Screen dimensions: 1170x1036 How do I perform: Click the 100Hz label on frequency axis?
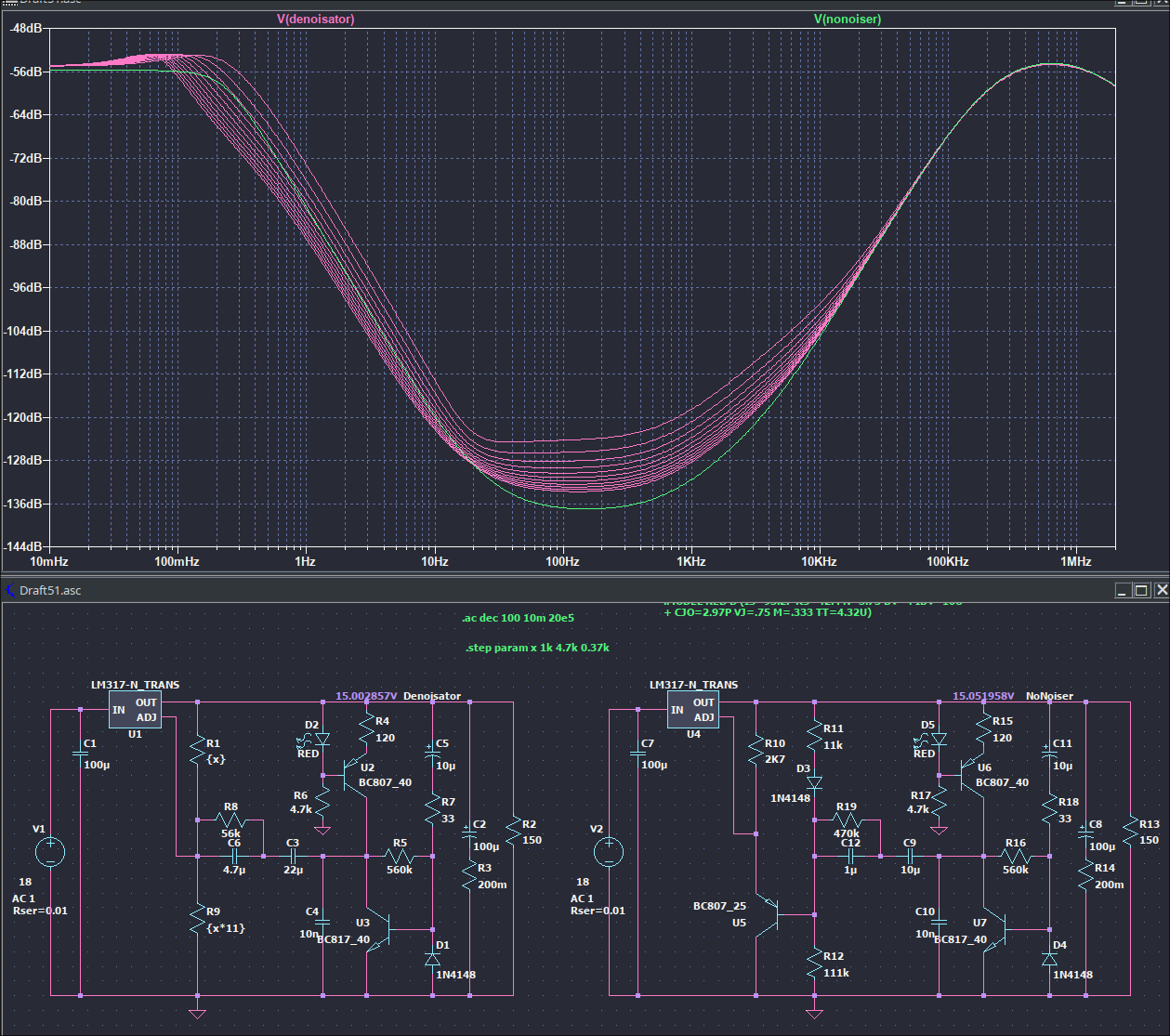(x=563, y=561)
